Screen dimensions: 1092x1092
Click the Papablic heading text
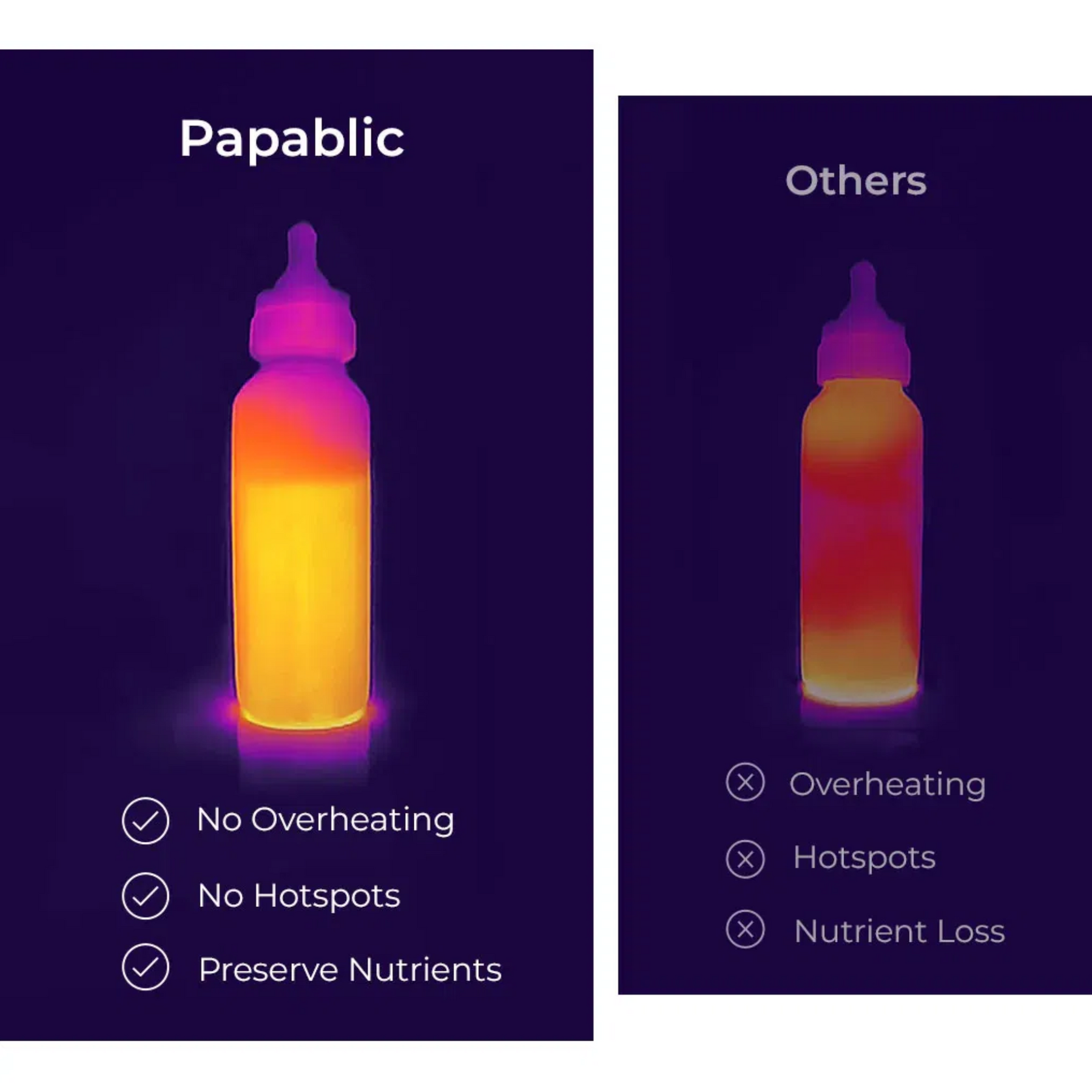(292, 139)
